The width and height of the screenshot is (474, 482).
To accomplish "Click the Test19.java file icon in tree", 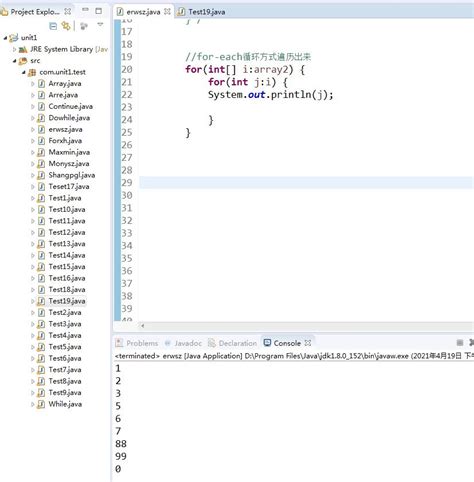I will [41, 301].
